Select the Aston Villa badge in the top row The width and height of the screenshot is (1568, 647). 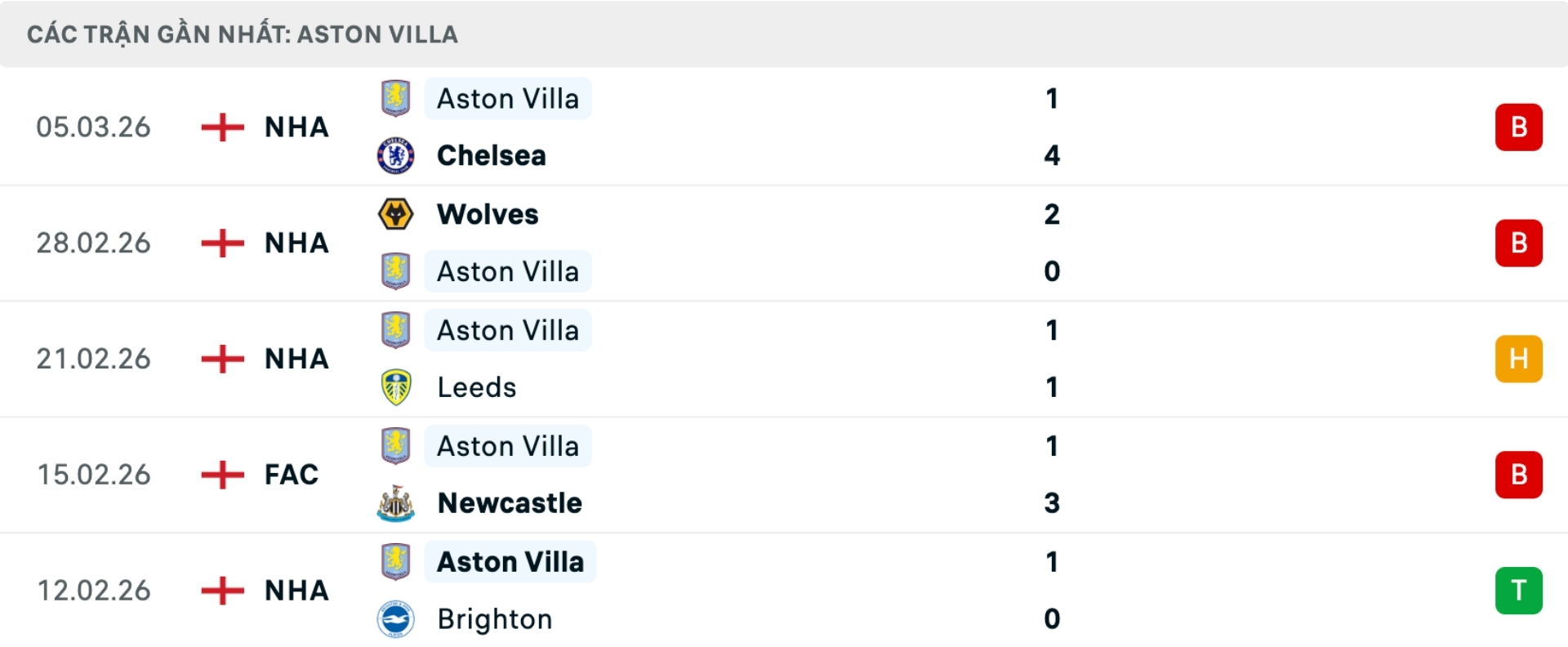[x=395, y=98]
